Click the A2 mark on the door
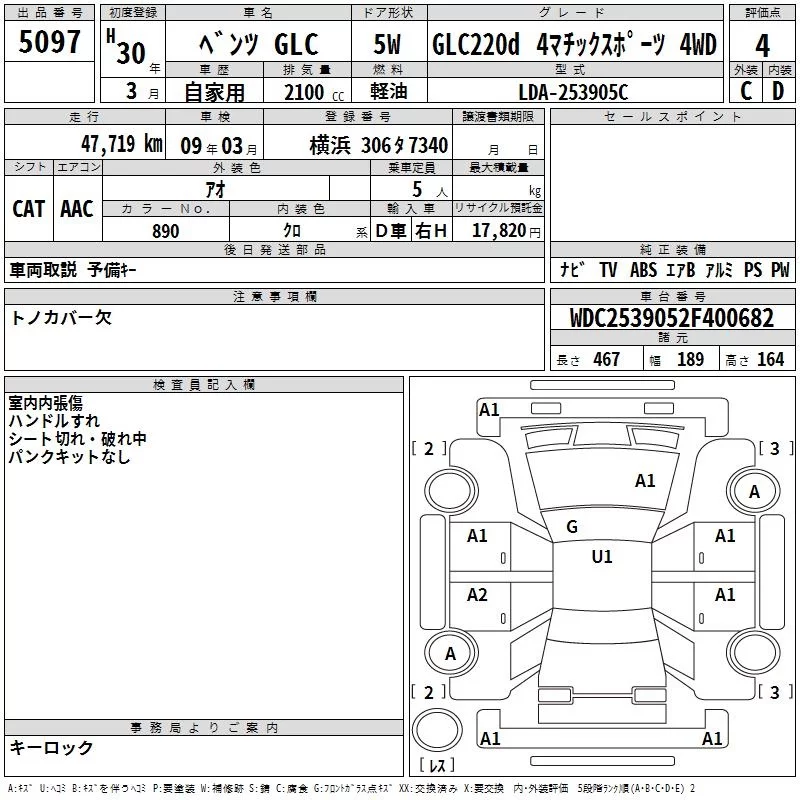Viewport: 800px width, 800px height. point(477,595)
